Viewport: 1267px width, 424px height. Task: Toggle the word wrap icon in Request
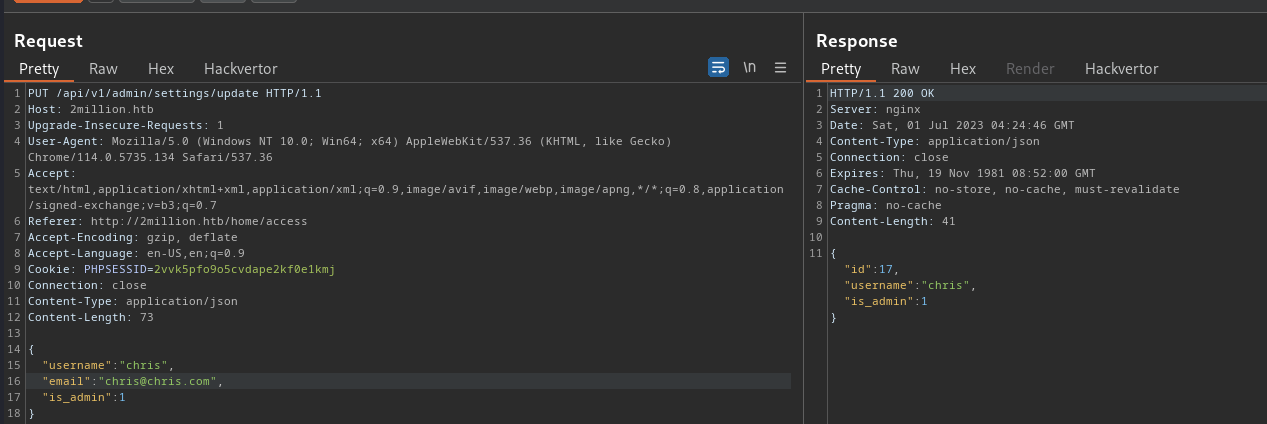[x=718, y=67]
